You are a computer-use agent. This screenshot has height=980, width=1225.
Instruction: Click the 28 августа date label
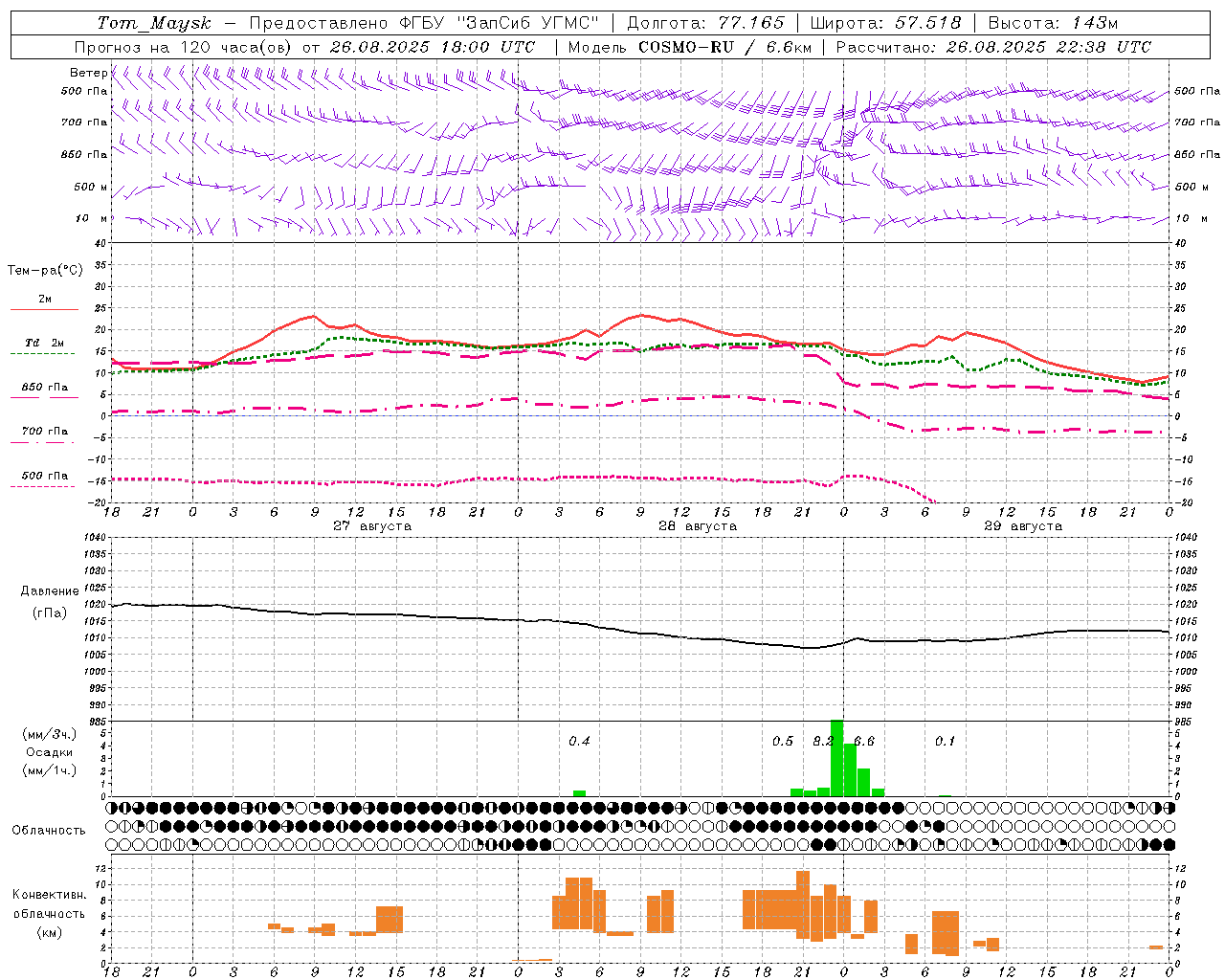tap(698, 526)
